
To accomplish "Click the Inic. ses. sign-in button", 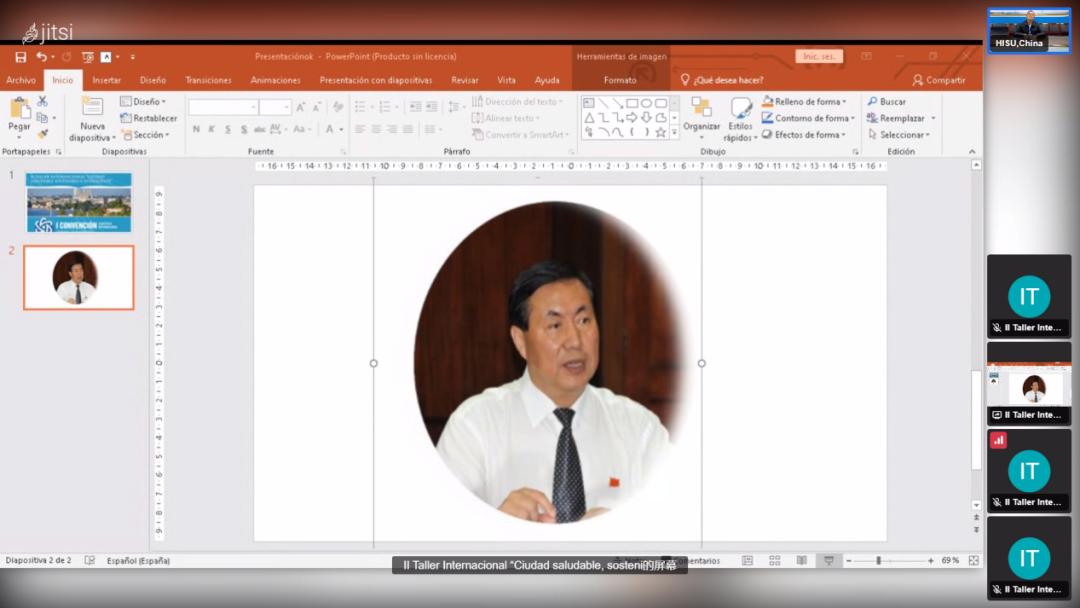I will [x=819, y=56].
